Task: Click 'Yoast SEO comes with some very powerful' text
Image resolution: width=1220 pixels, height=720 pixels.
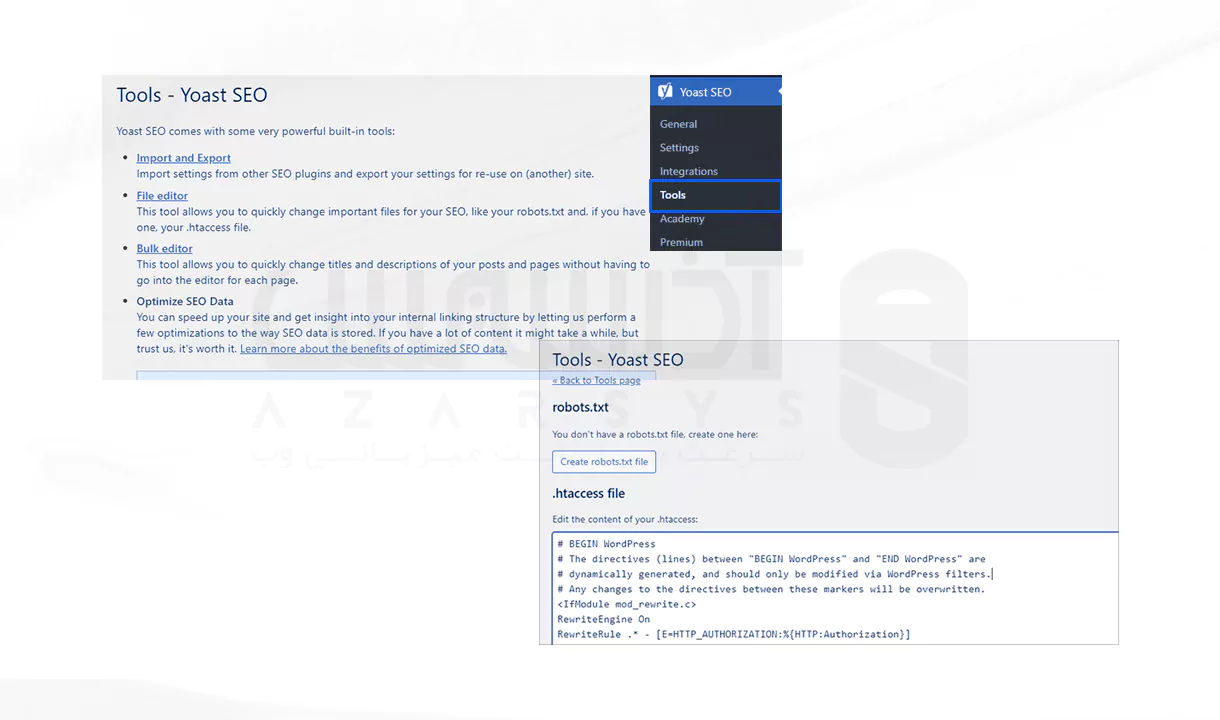Action: click(255, 131)
